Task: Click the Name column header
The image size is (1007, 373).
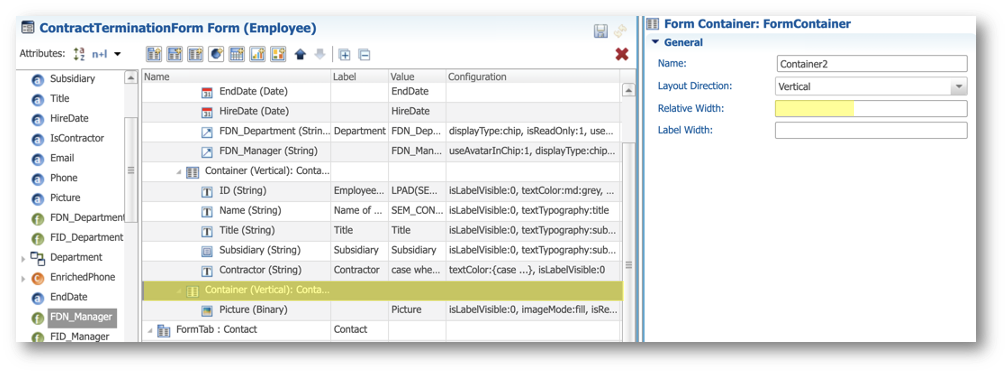Action: [236, 77]
